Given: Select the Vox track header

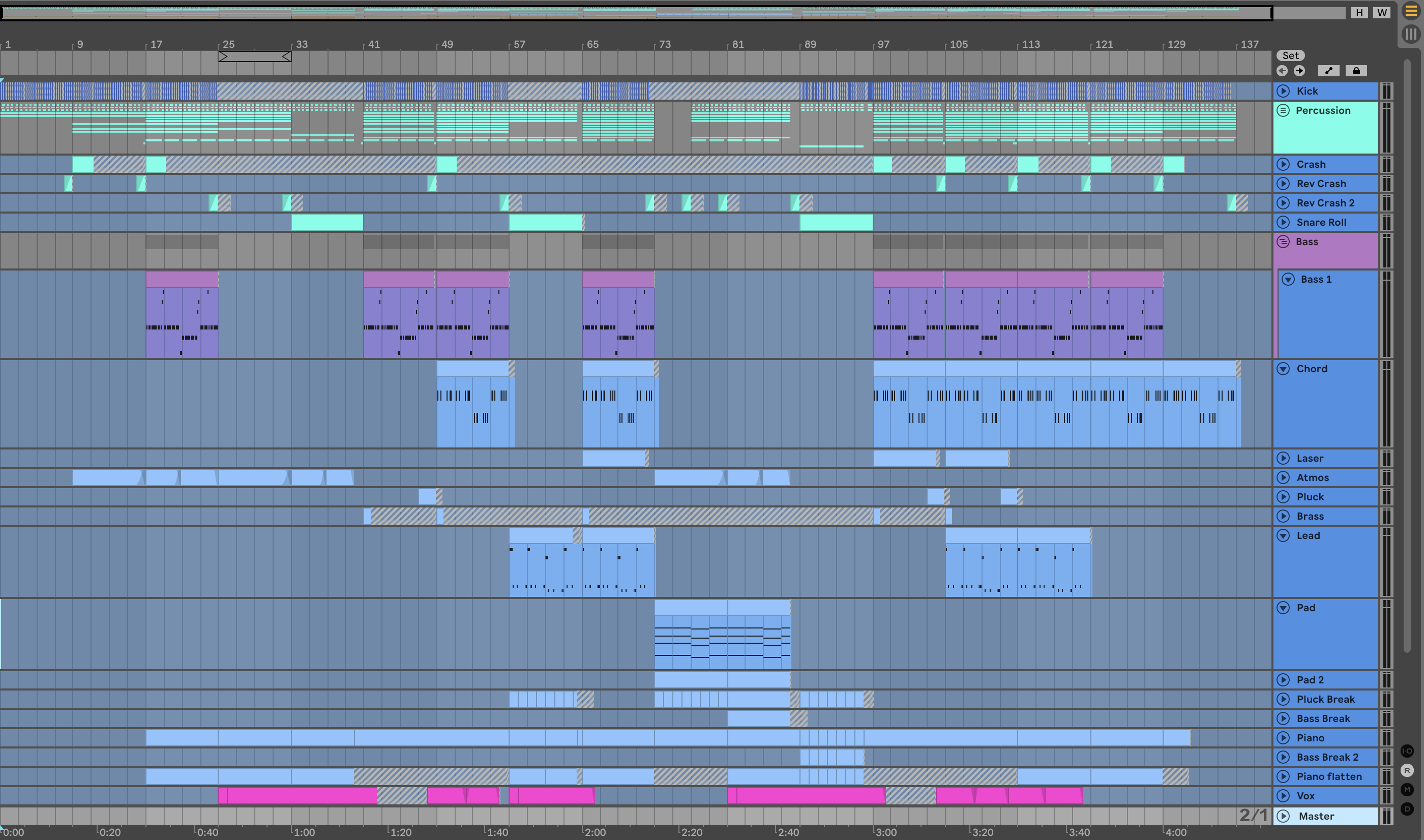Looking at the screenshot, I should 1330,796.
